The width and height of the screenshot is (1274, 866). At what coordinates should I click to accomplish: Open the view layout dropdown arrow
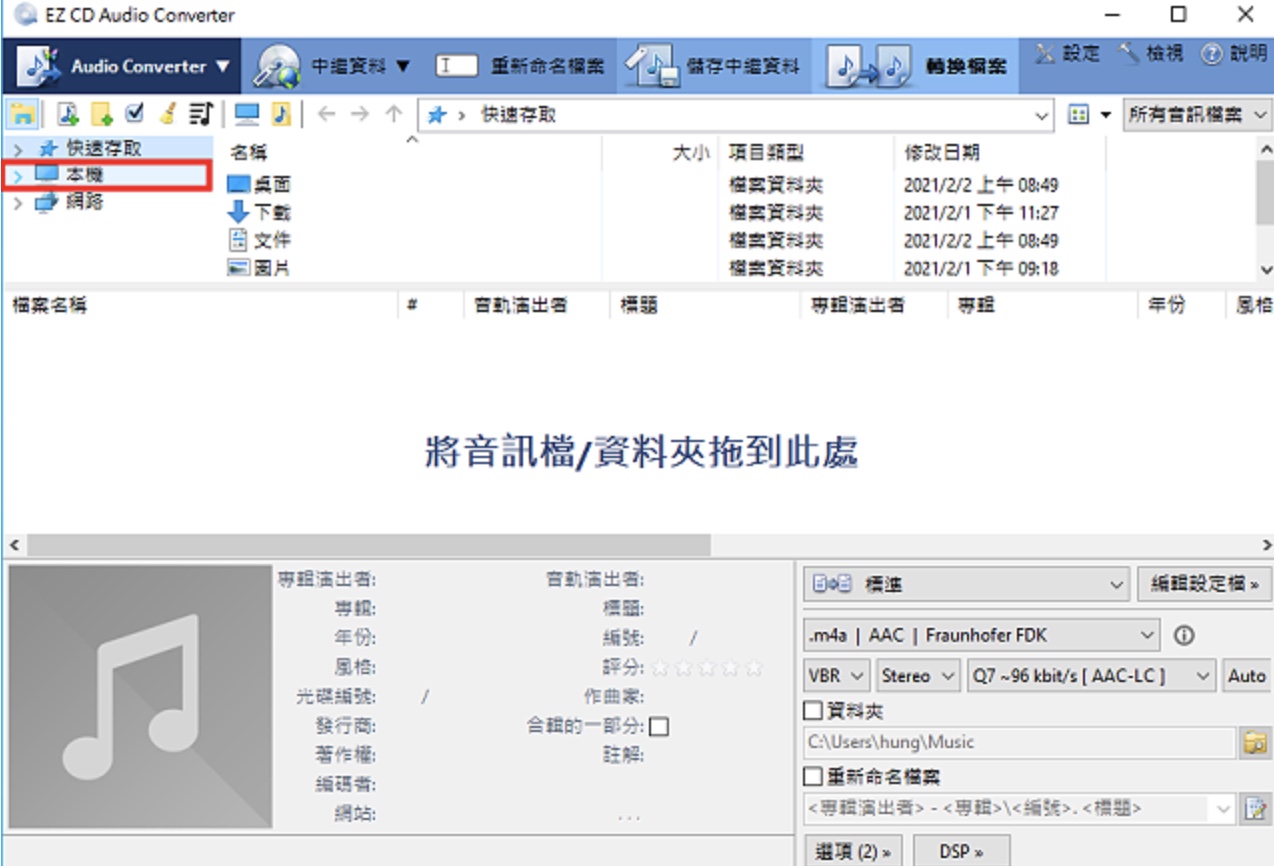[1105, 115]
